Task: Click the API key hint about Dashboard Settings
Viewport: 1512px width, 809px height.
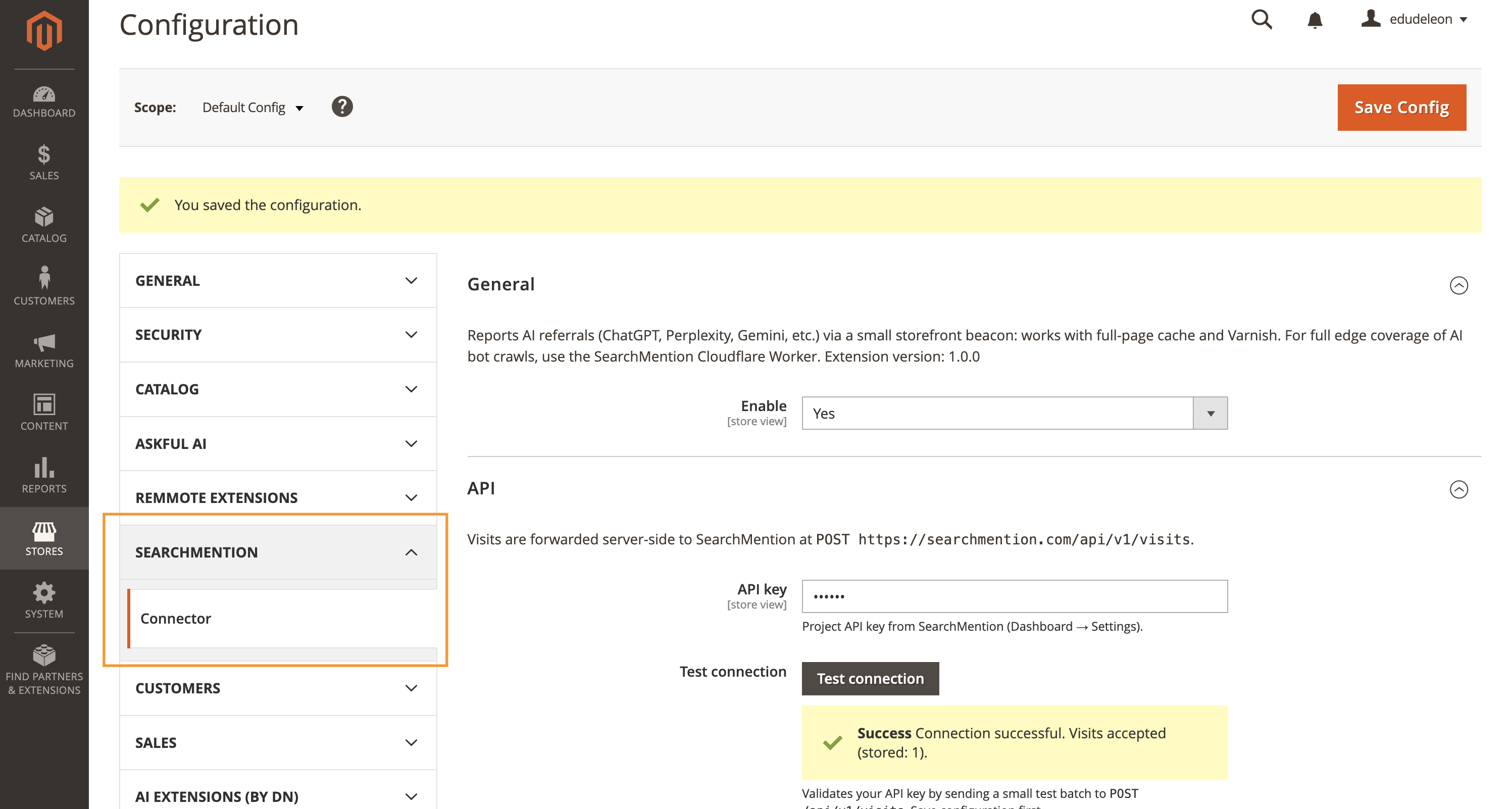Action: tap(972, 626)
